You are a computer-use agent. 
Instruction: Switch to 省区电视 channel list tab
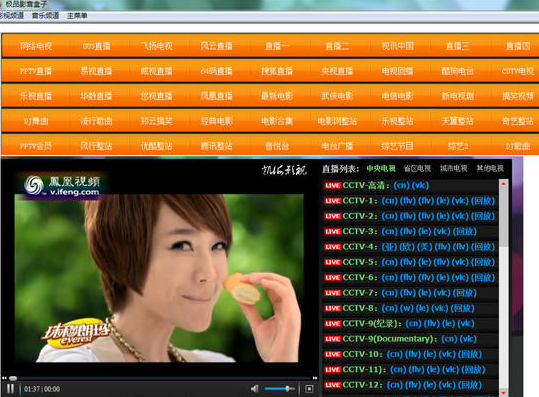[417, 168]
